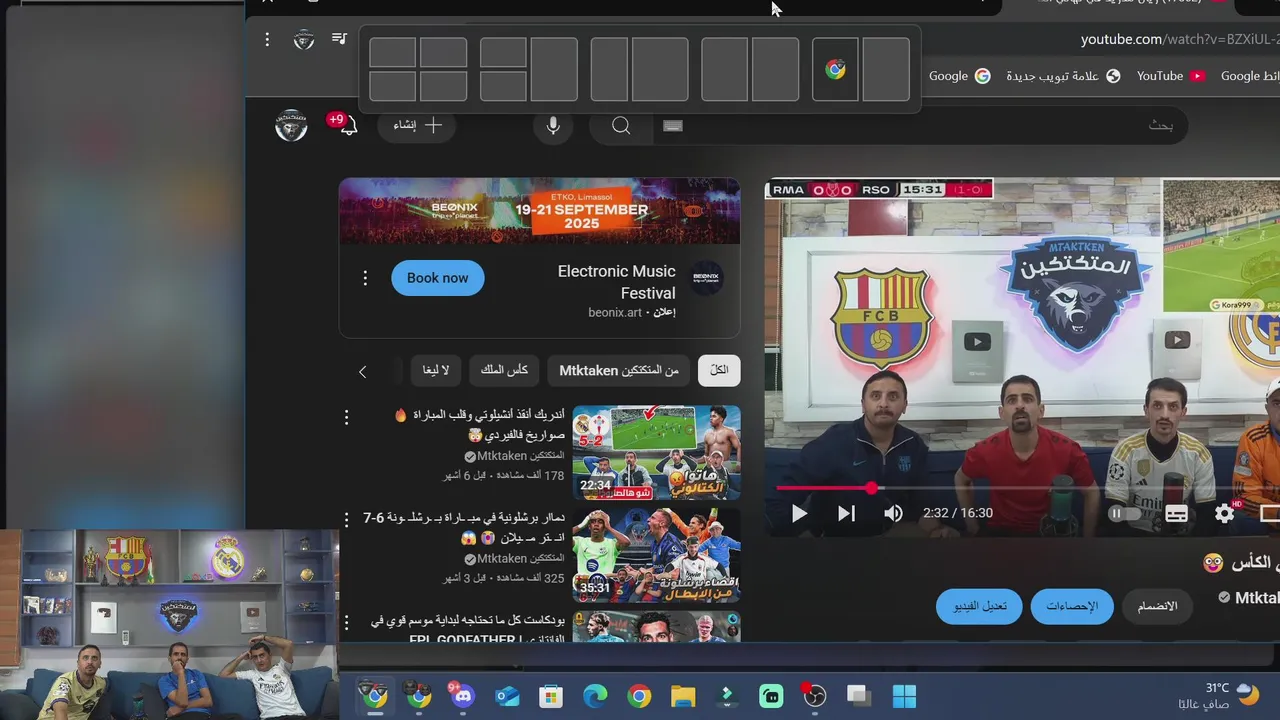This screenshot has height=720, width=1280.
Task: Open options for the 325 ألف views video
Action: point(347,520)
